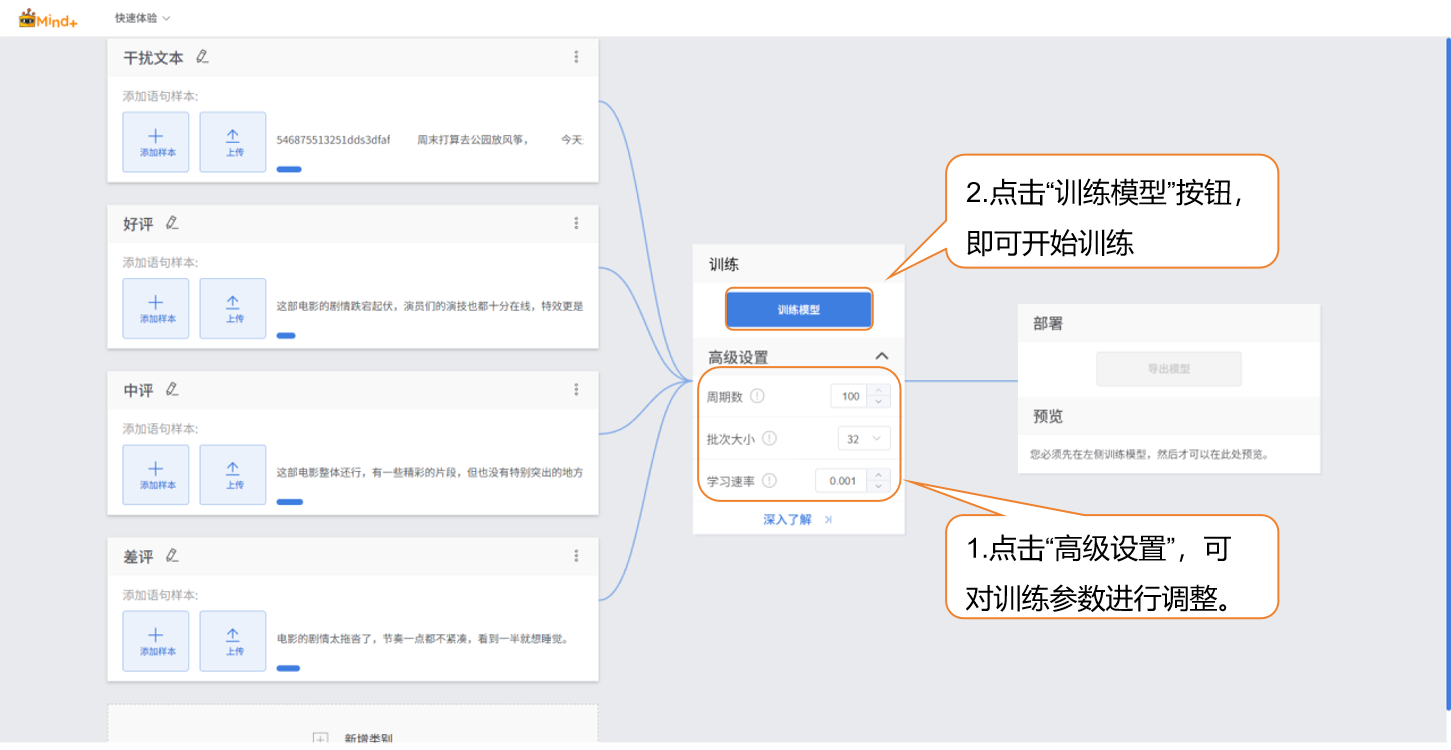Click 上传 in the 好评 class
This screenshot has width=1451, height=750.
pos(233,308)
